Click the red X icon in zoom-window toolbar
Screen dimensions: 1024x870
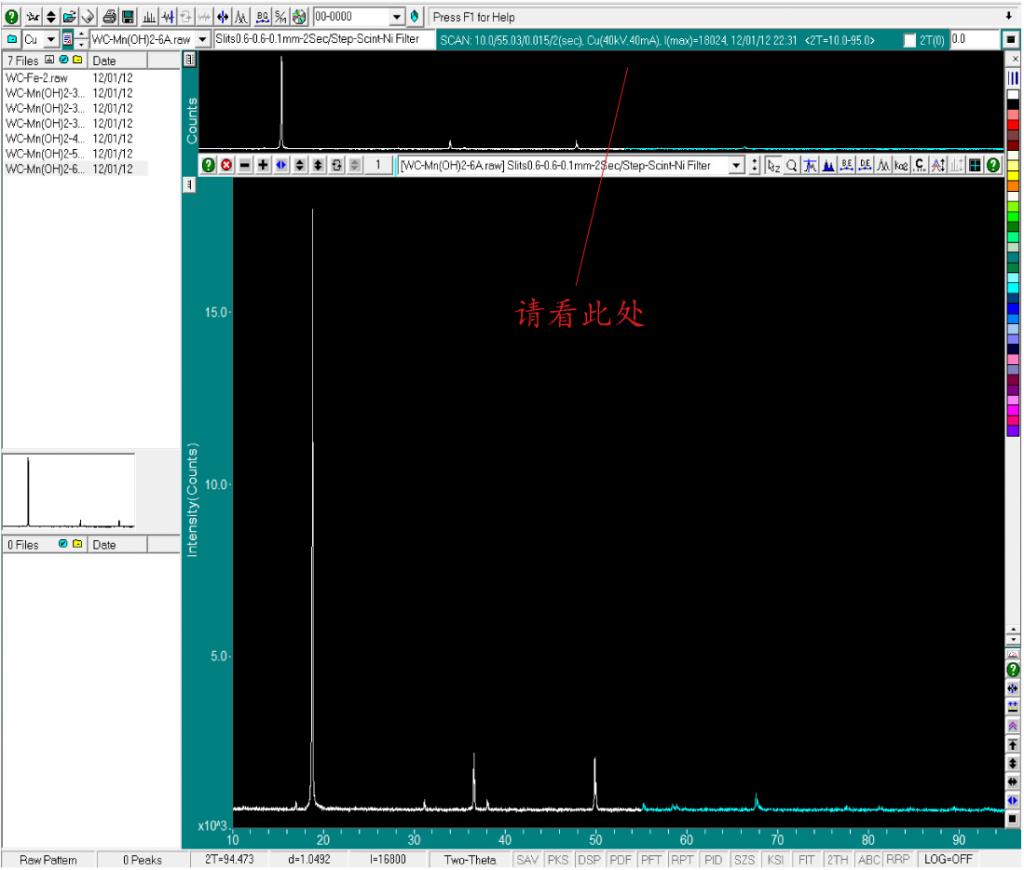(227, 165)
